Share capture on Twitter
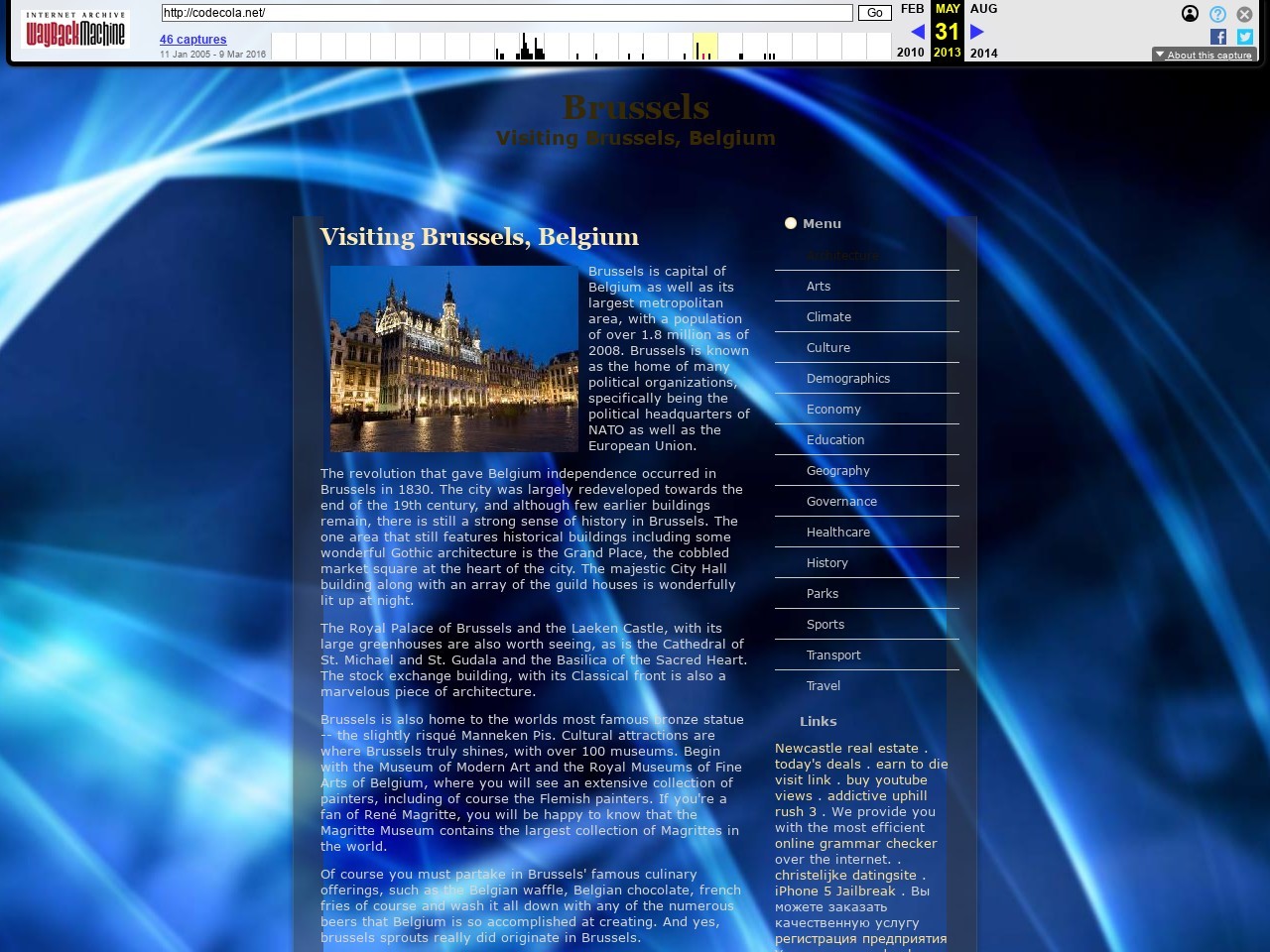The width and height of the screenshot is (1270, 952). pos(1244,37)
